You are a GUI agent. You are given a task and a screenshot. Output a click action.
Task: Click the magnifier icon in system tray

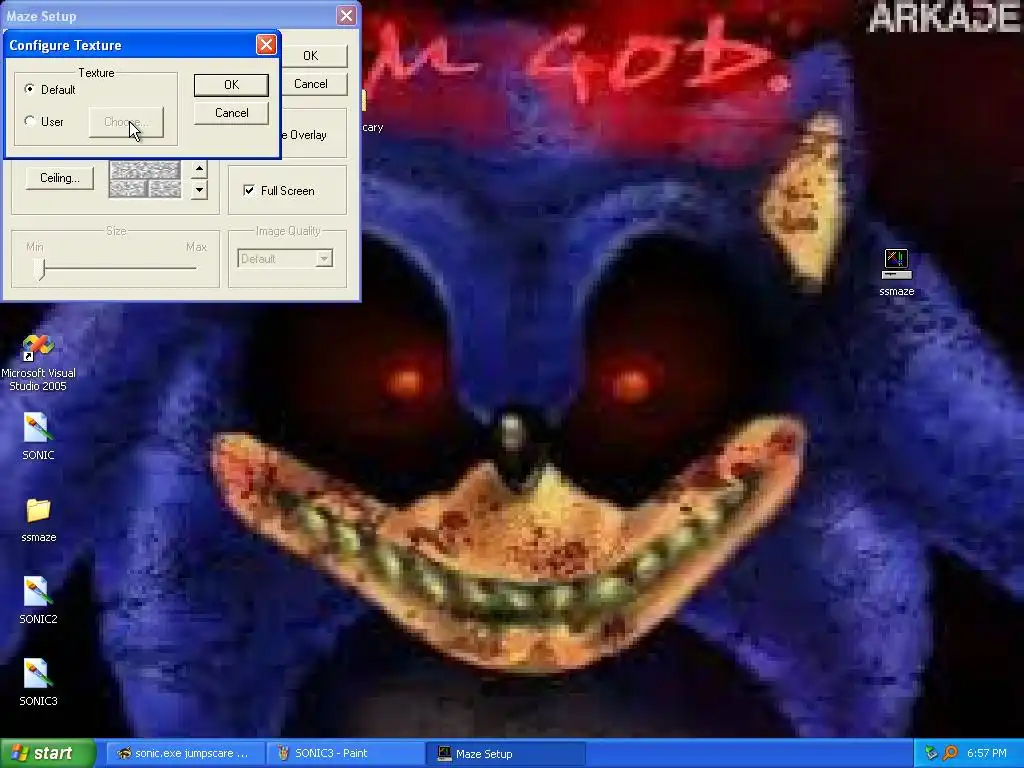(950, 753)
